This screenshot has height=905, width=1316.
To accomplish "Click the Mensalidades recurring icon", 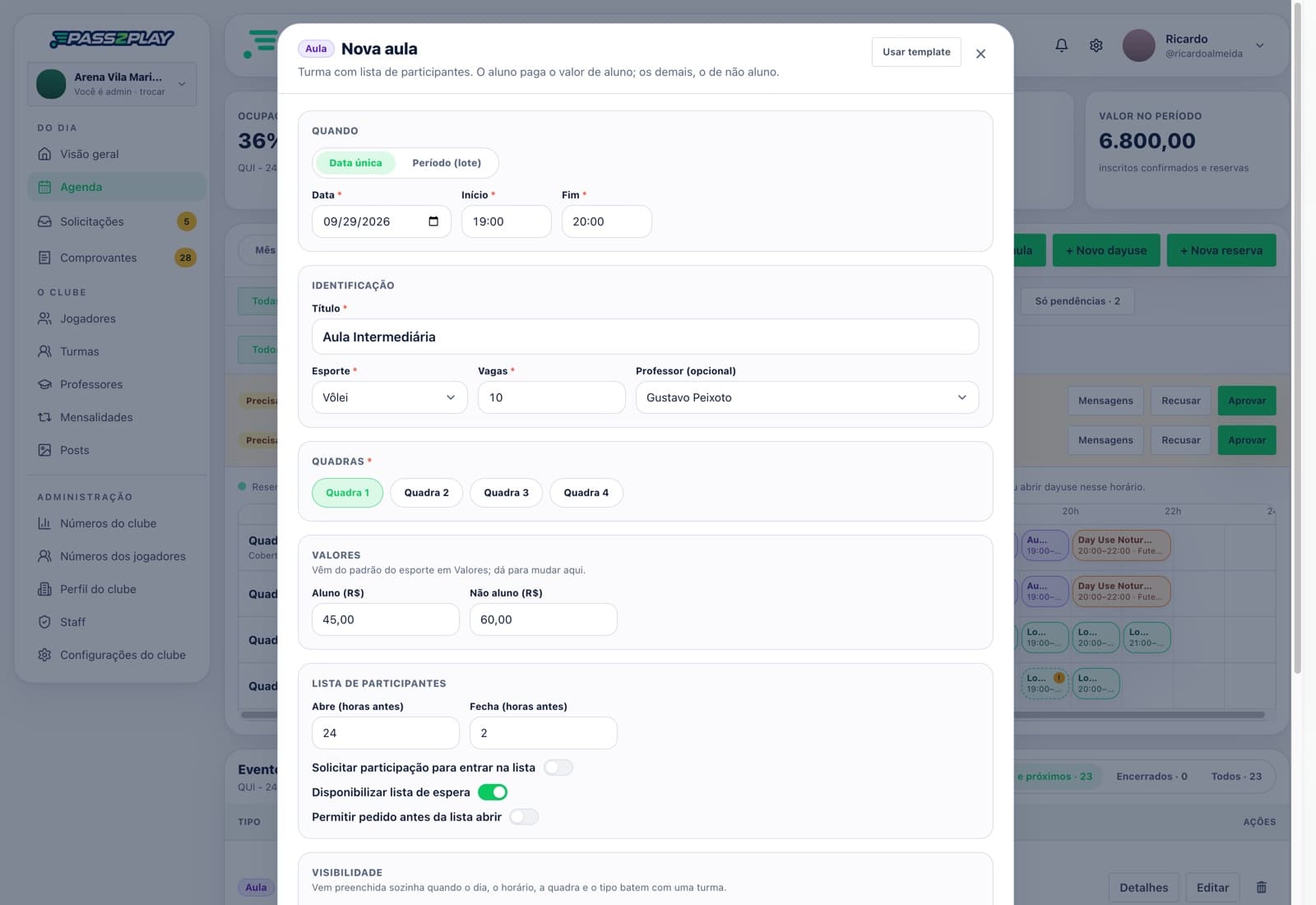I will (44, 417).
